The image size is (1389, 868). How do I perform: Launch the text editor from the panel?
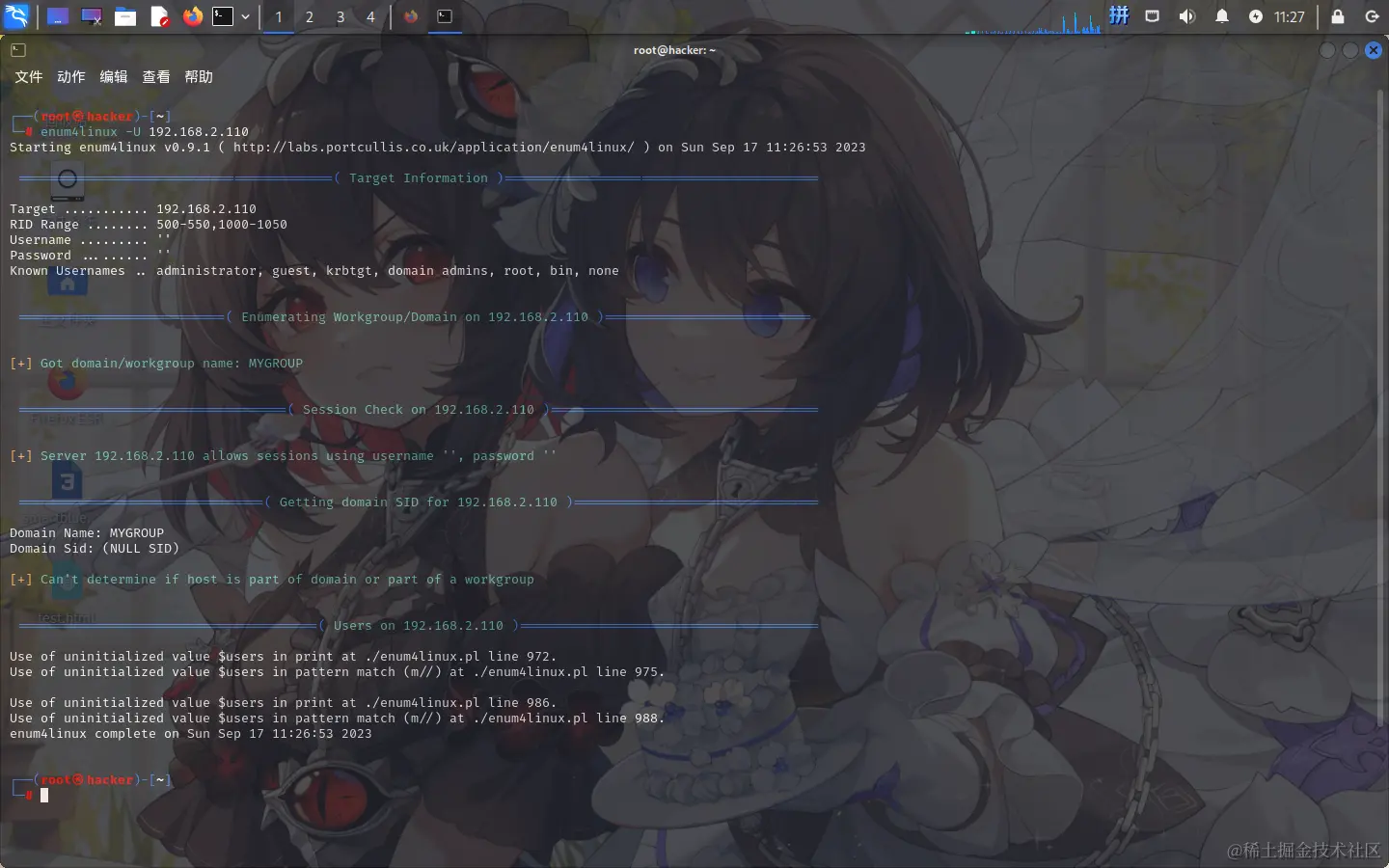[160, 16]
